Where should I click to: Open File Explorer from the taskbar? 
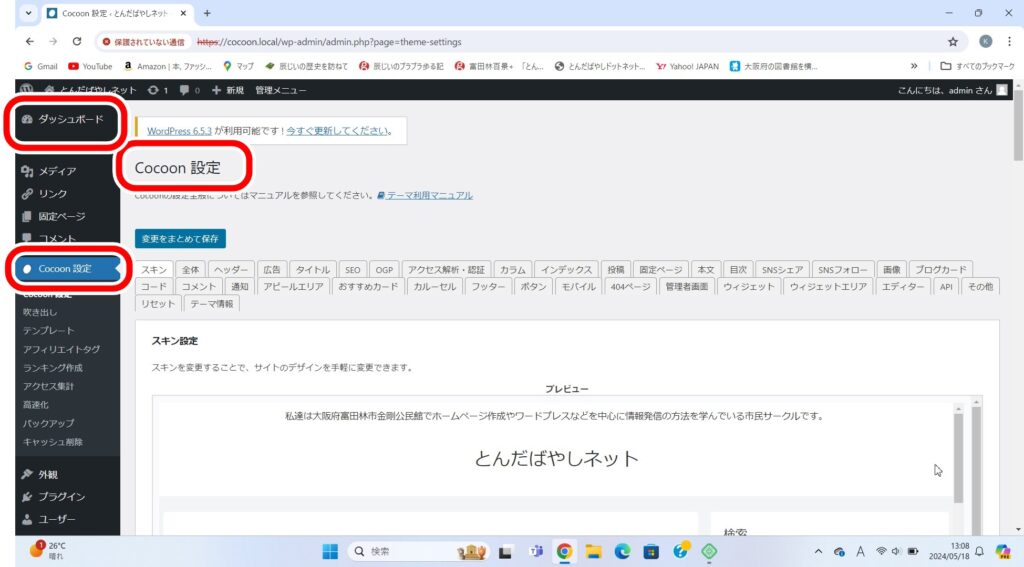click(x=592, y=551)
